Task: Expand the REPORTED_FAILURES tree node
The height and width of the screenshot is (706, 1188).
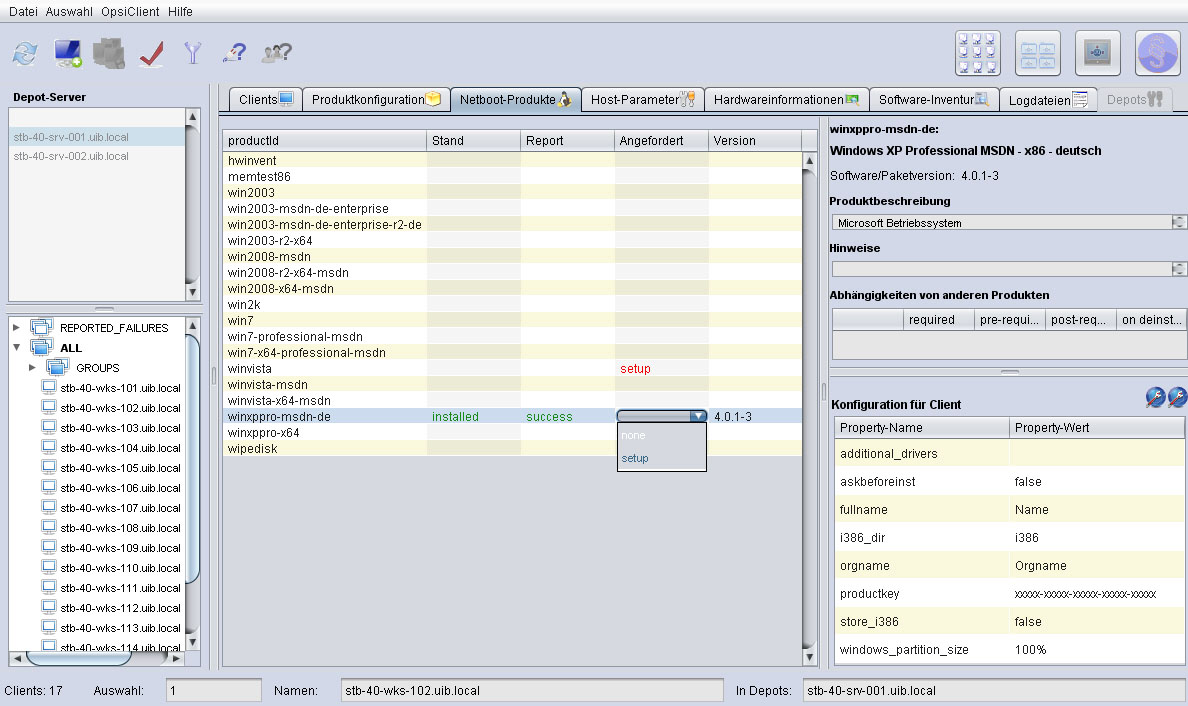Action: [17, 327]
